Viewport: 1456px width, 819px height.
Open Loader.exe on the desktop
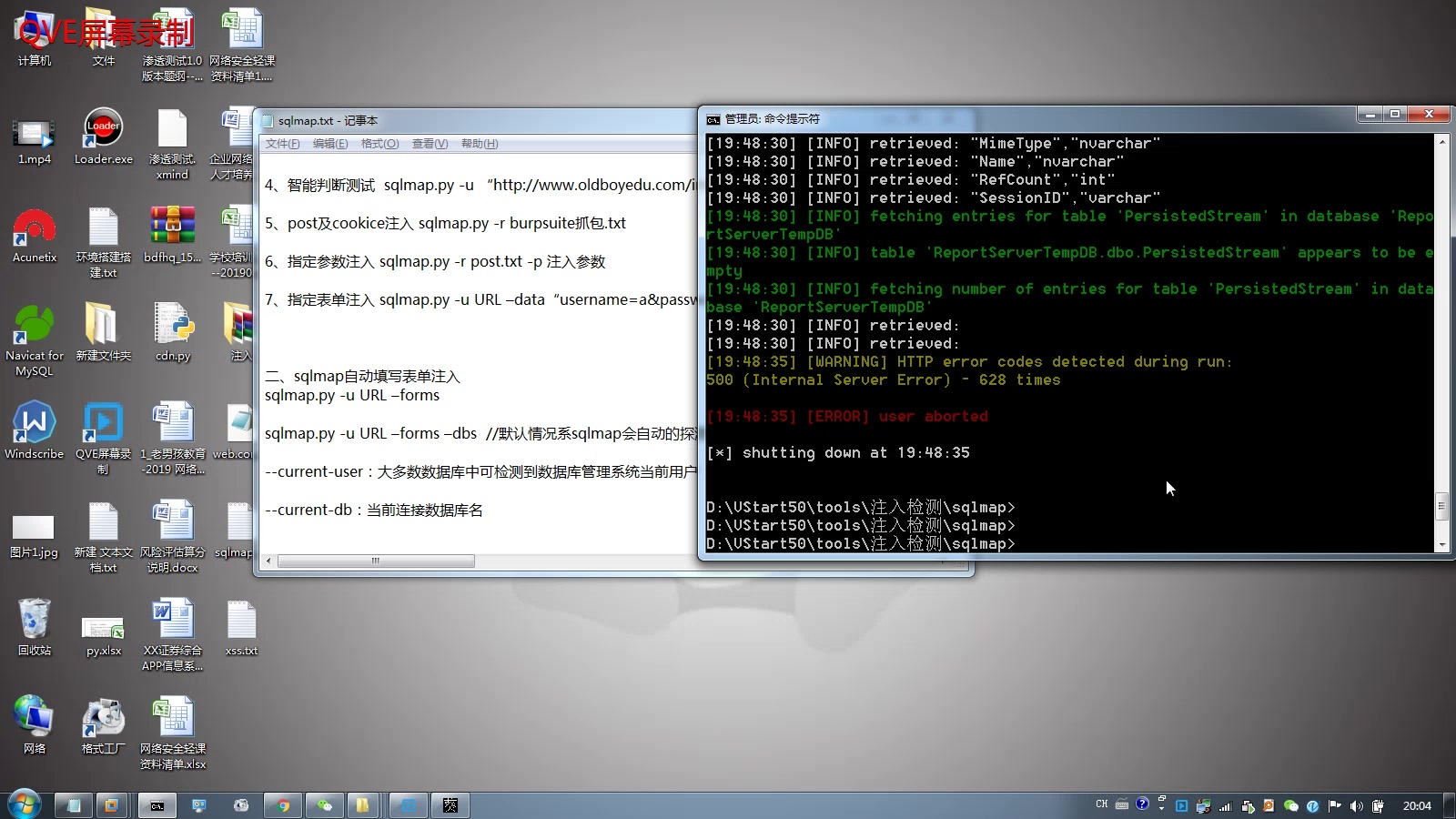[104, 136]
